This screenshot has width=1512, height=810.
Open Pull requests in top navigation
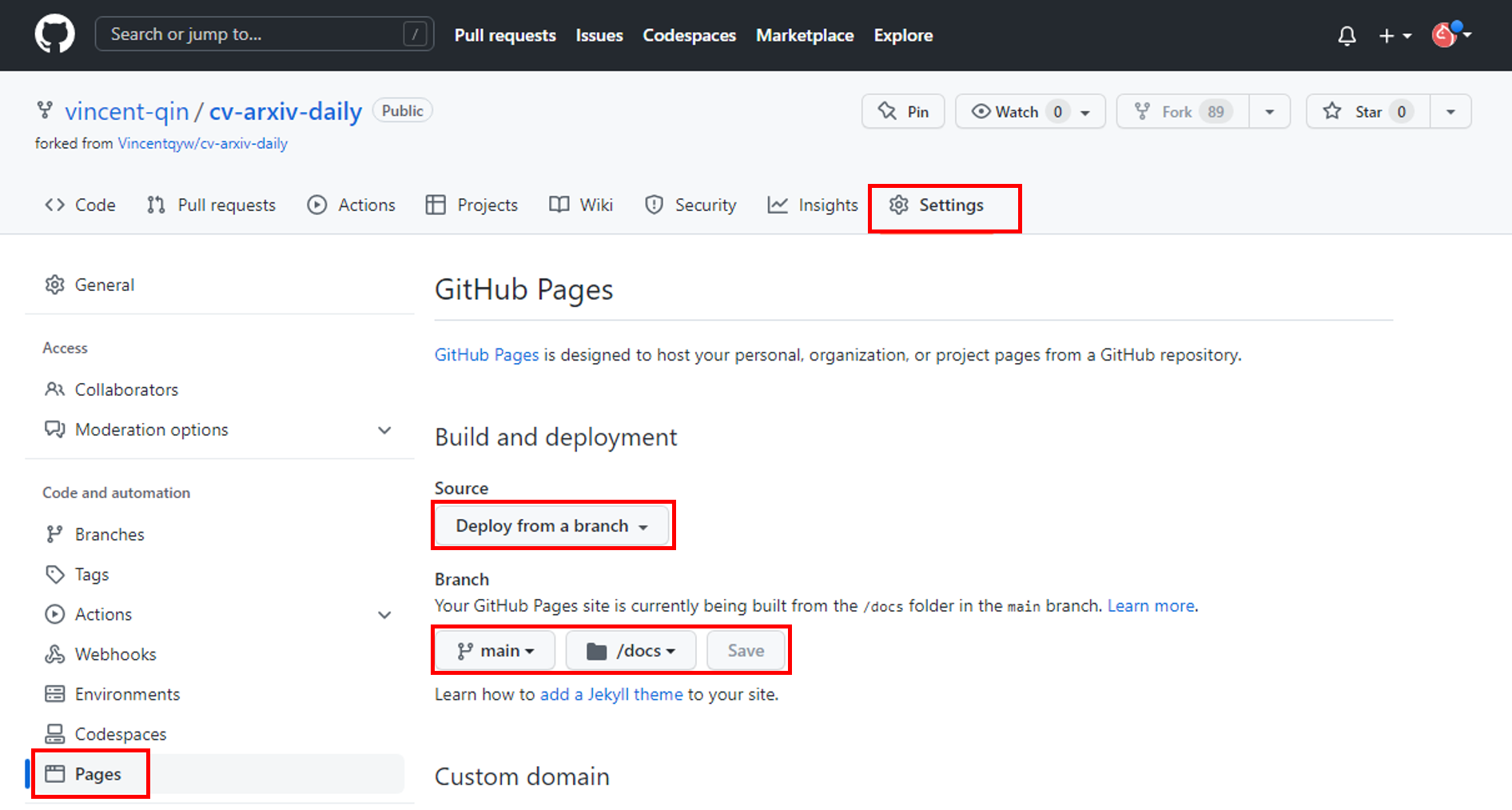coord(505,35)
